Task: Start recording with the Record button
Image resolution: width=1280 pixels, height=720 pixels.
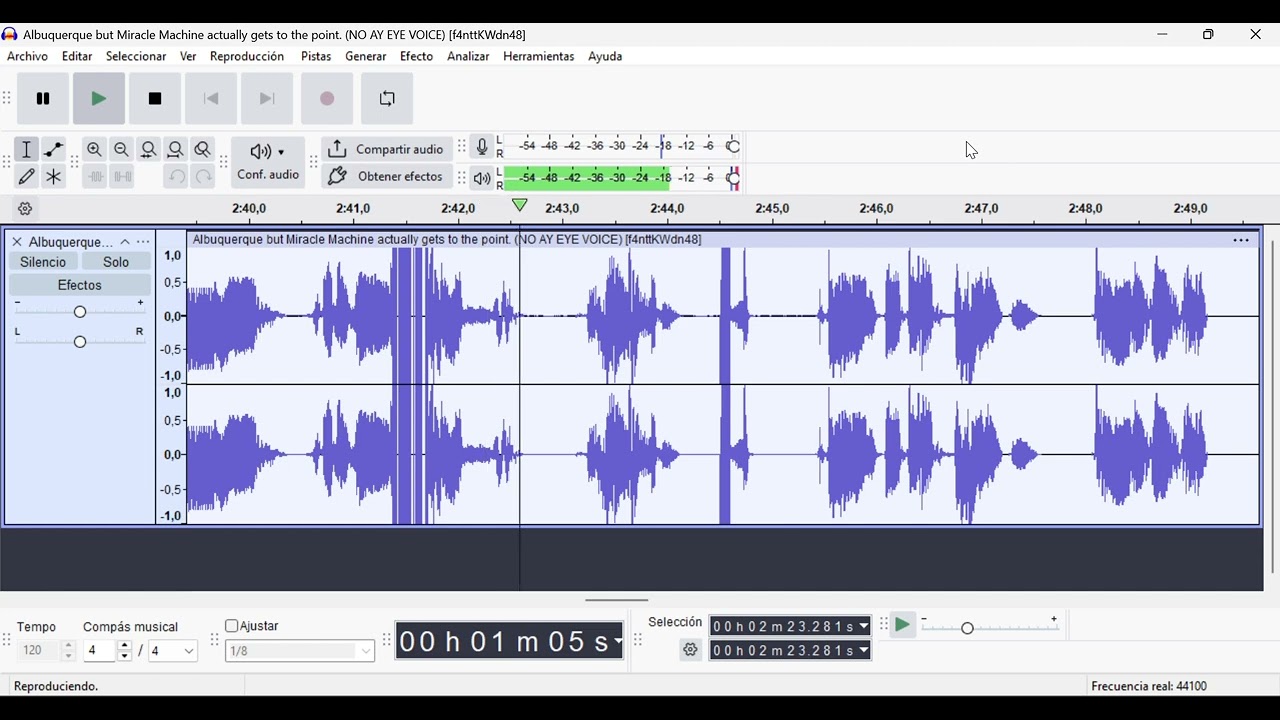Action: [327, 99]
